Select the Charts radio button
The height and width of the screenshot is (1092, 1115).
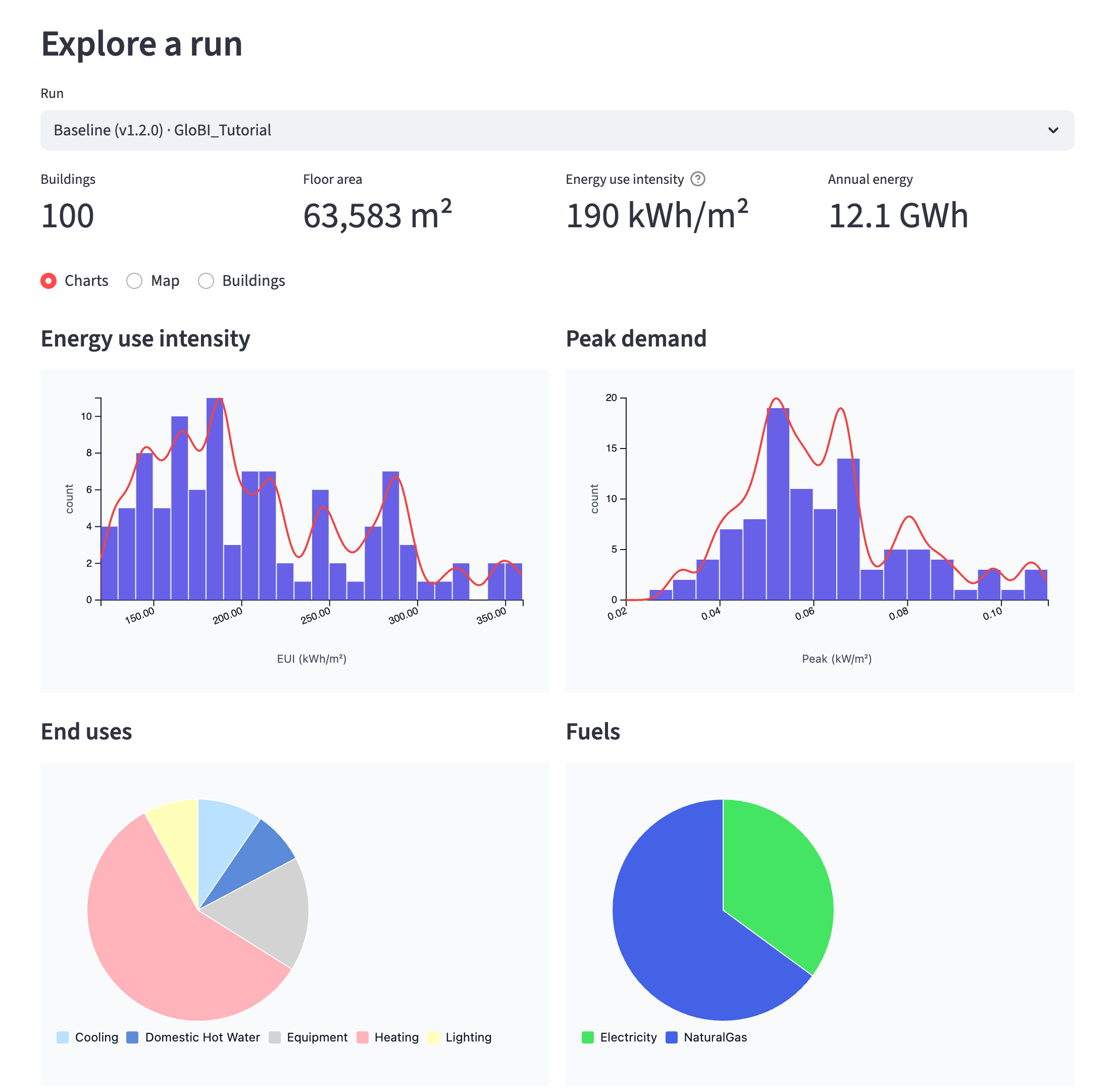pyautogui.click(x=48, y=280)
